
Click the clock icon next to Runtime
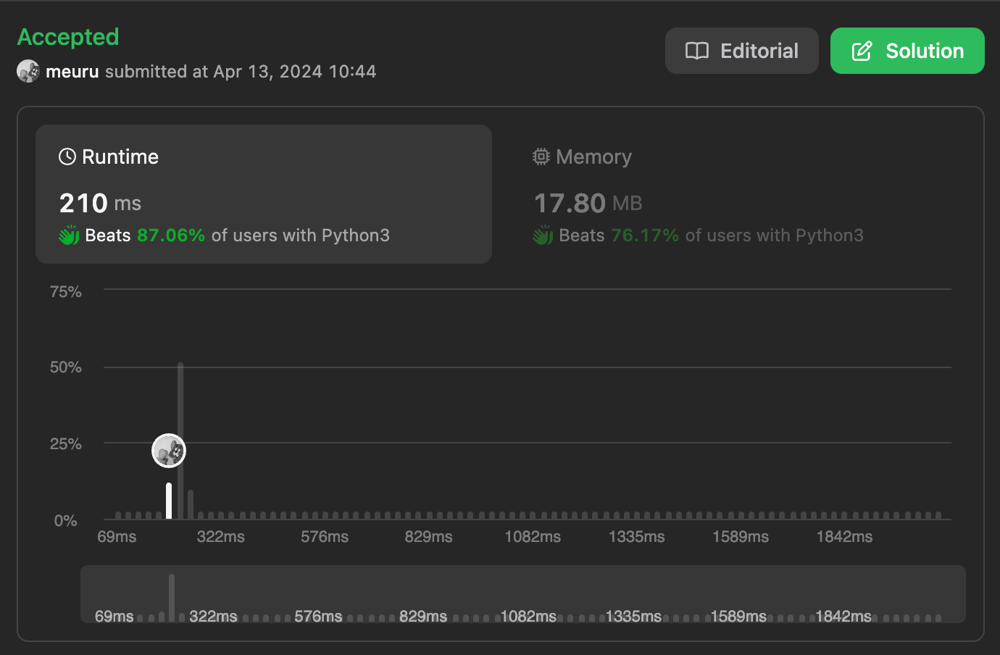[x=67, y=157]
